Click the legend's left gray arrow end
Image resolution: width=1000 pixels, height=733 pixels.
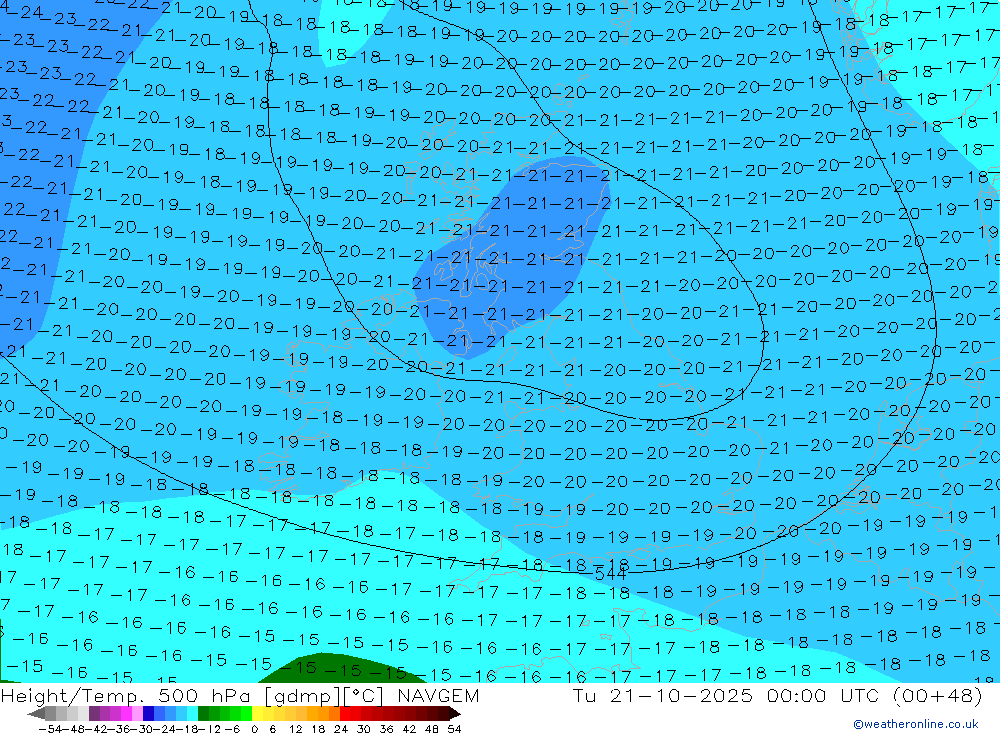[x=36, y=714]
